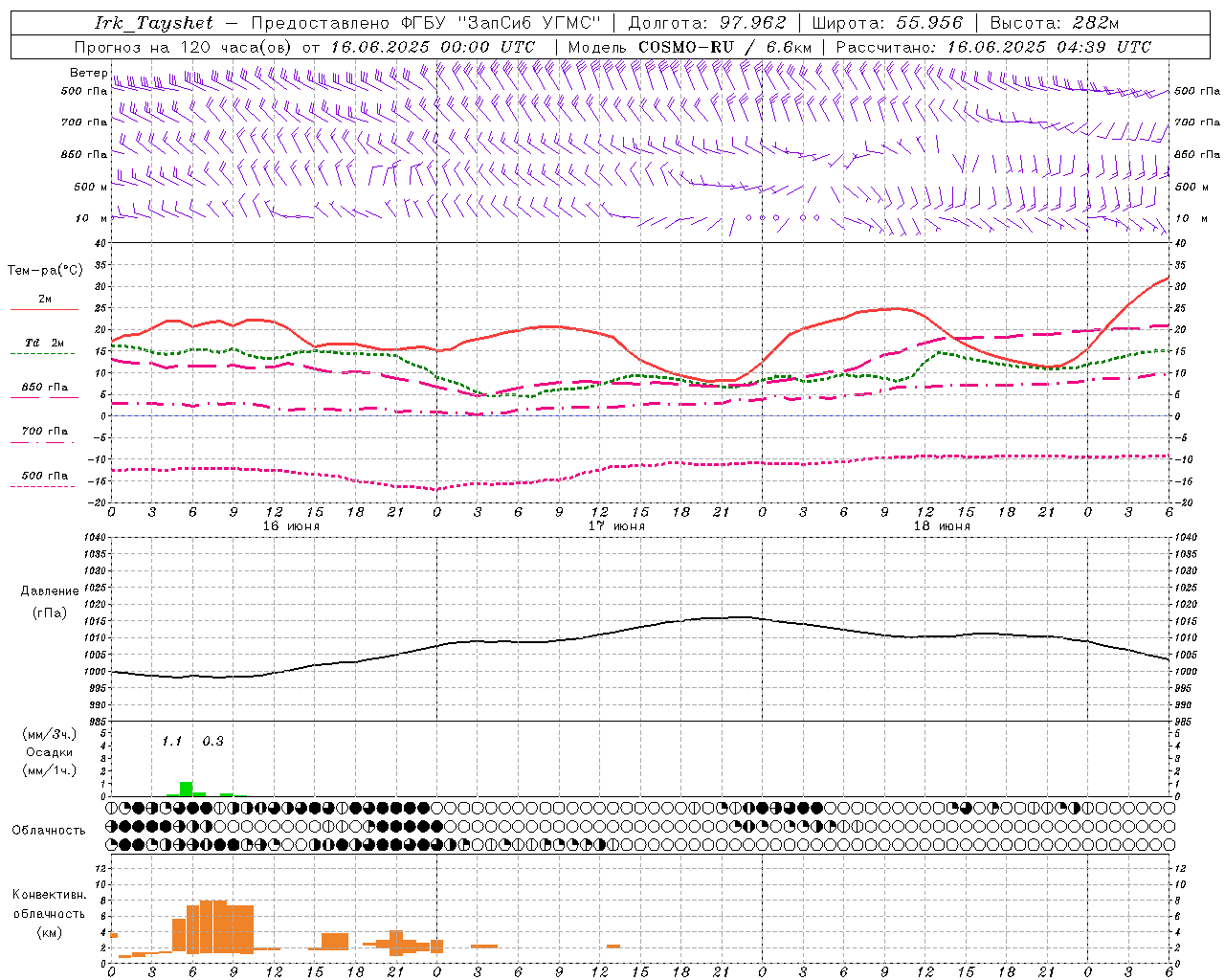Image resolution: width=1225 pixels, height=980 pixels.
Task: Click the "18 июня" date label
Action: [941, 526]
